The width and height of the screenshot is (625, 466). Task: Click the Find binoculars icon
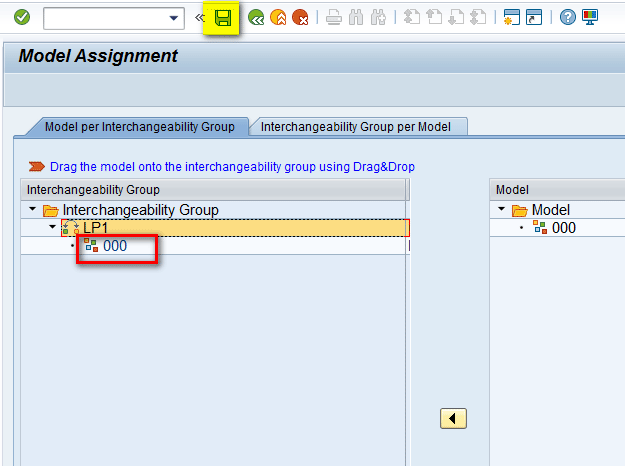click(x=356, y=18)
